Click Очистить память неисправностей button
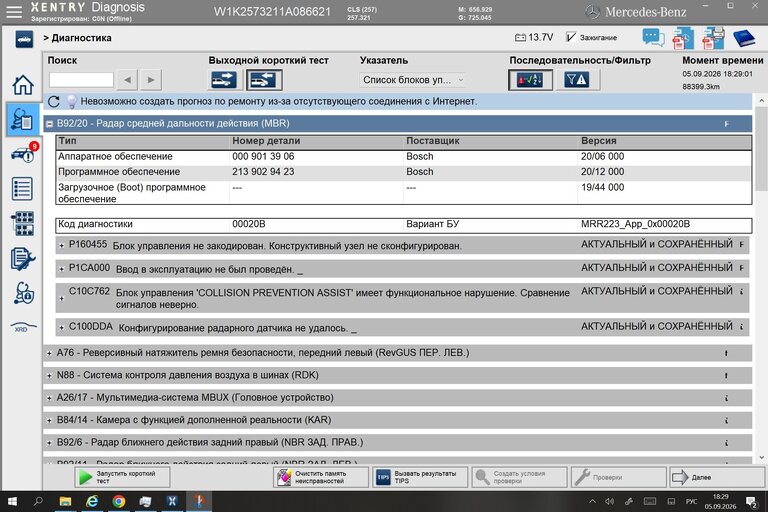Image resolution: width=768 pixels, height=512 pixels. tap(321, 477)
